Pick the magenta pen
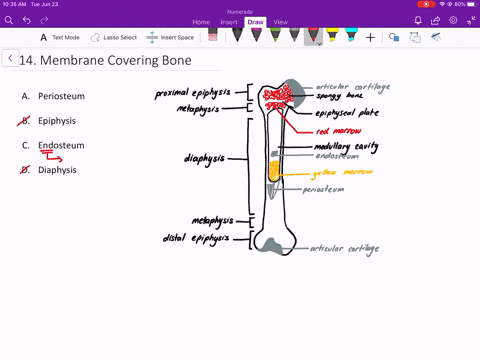Viewport: 480px width, 360px height. pyautogui.click(x=256, y=35)
